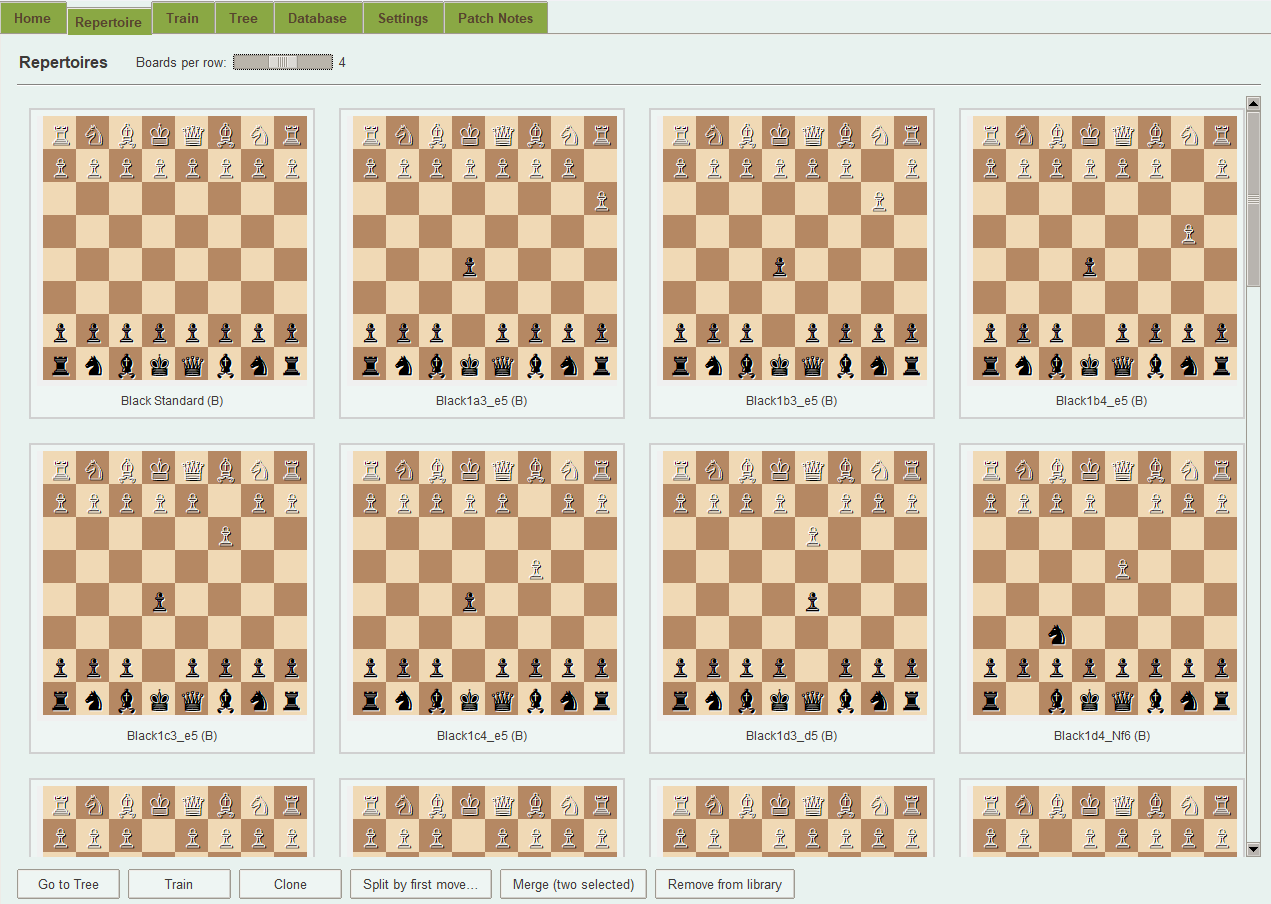Click the Black1b4_e5 (B) label

coord(1102,401)
